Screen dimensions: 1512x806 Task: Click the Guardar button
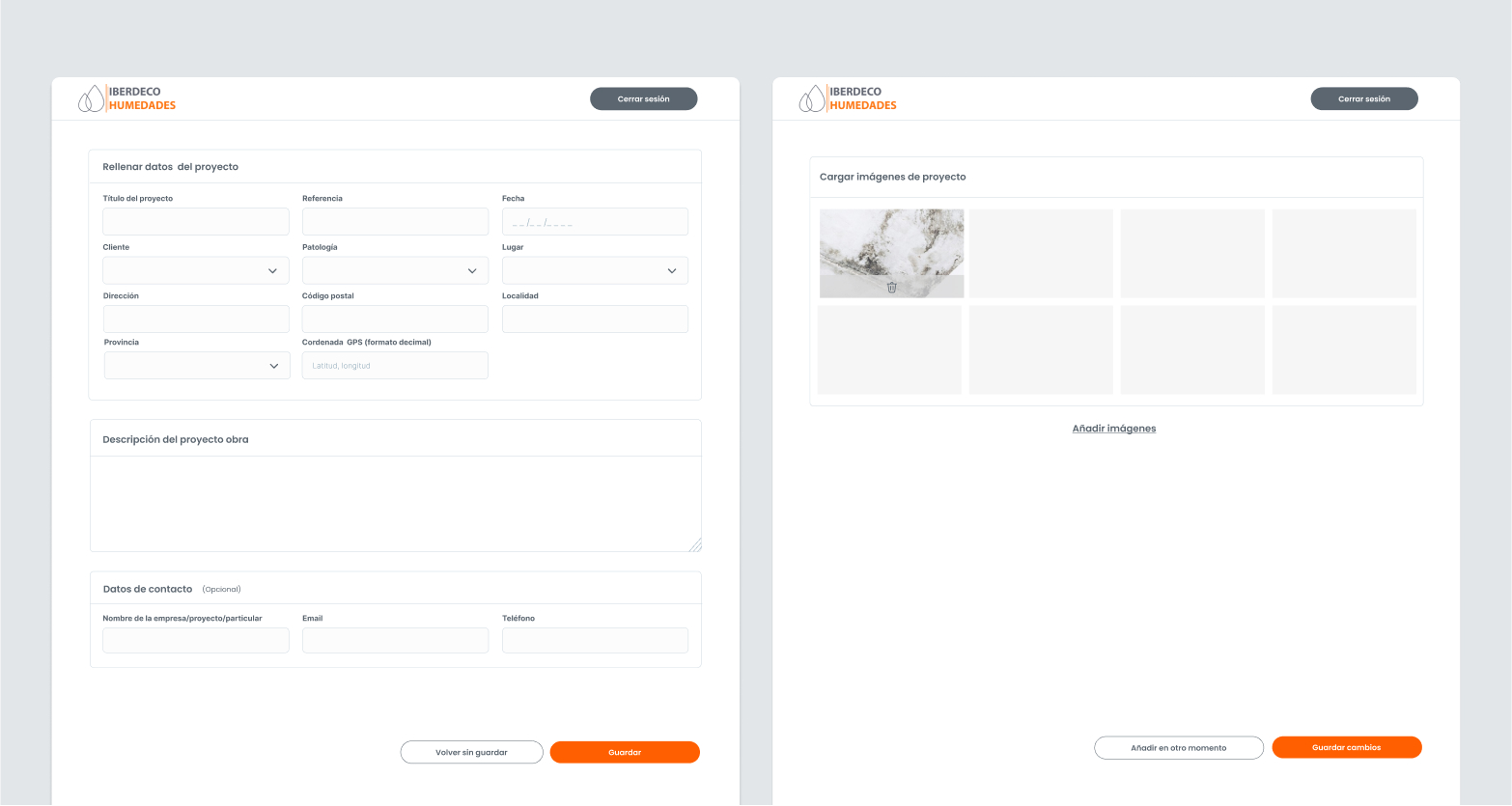(625, 753)
